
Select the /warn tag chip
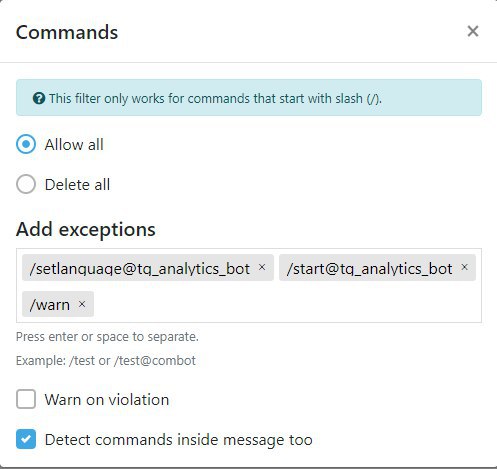[50, 304]
